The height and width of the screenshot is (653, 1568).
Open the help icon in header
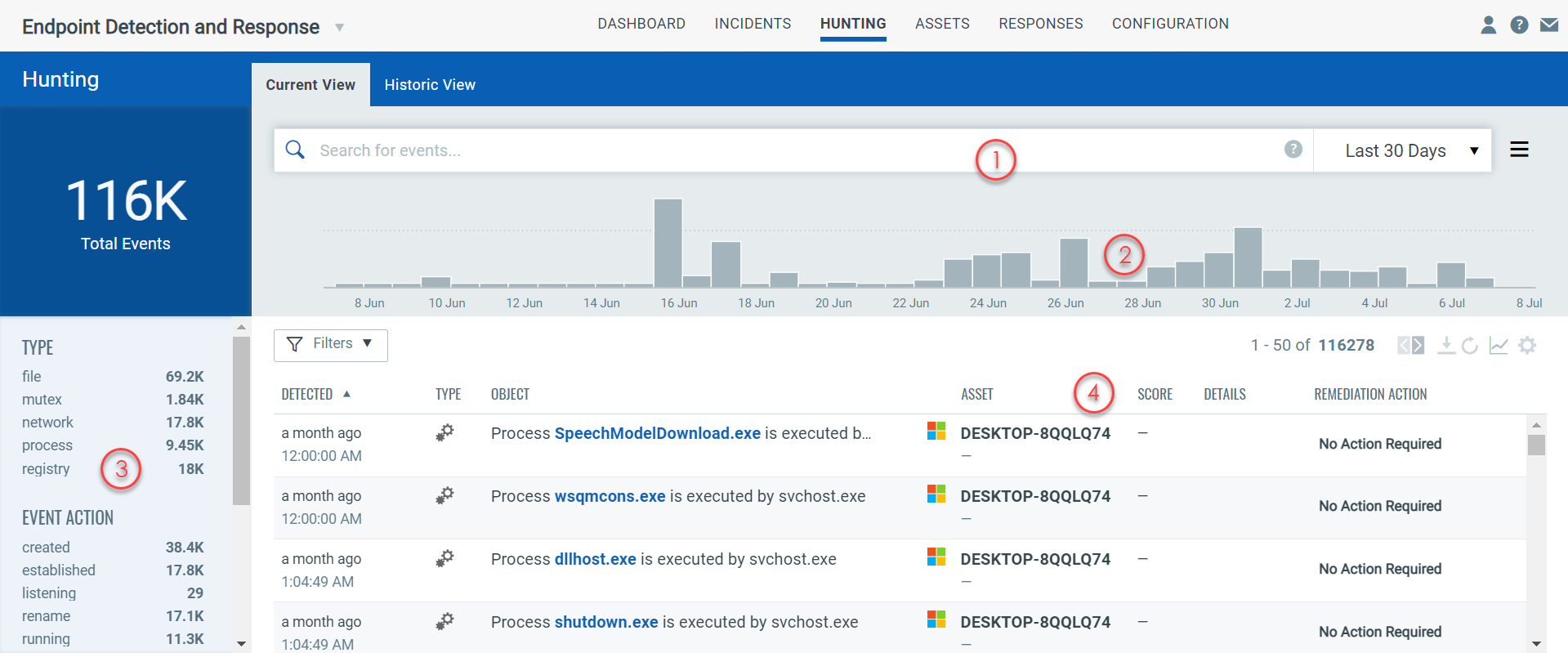1519,25
